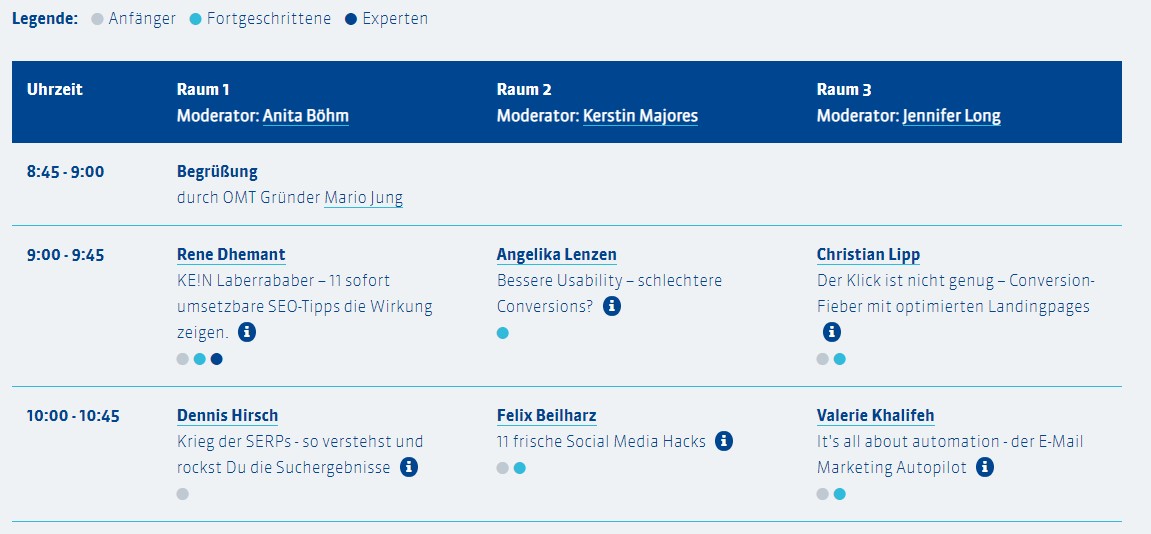The height and width of the screenshot is (534, 1151).
Task: Go to Felix Beilharz's speaker page
Action: point(547,415)
